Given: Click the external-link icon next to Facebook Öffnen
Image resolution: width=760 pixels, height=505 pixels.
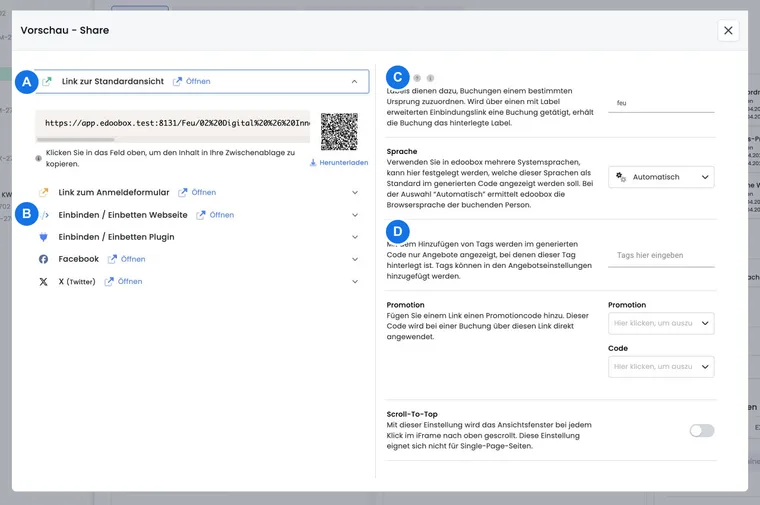Looking at the screenshot, I should pos(112,259).
